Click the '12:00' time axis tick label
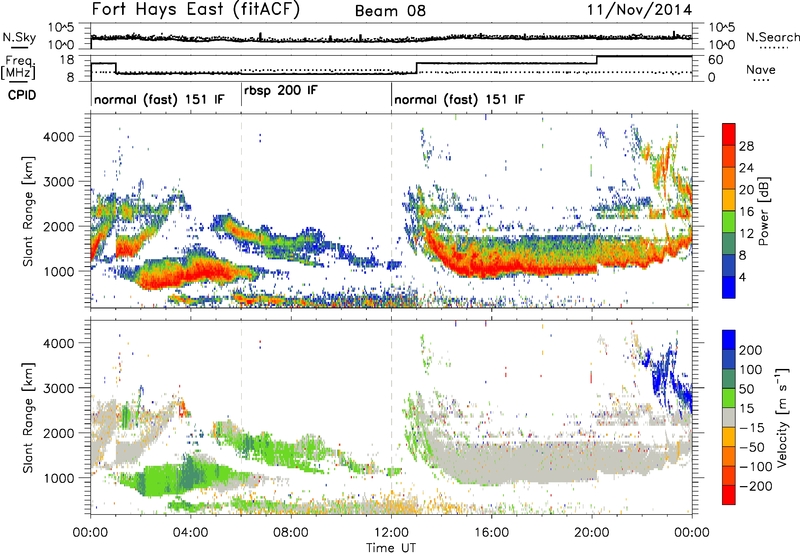800x554 pixels. point(391,533)
